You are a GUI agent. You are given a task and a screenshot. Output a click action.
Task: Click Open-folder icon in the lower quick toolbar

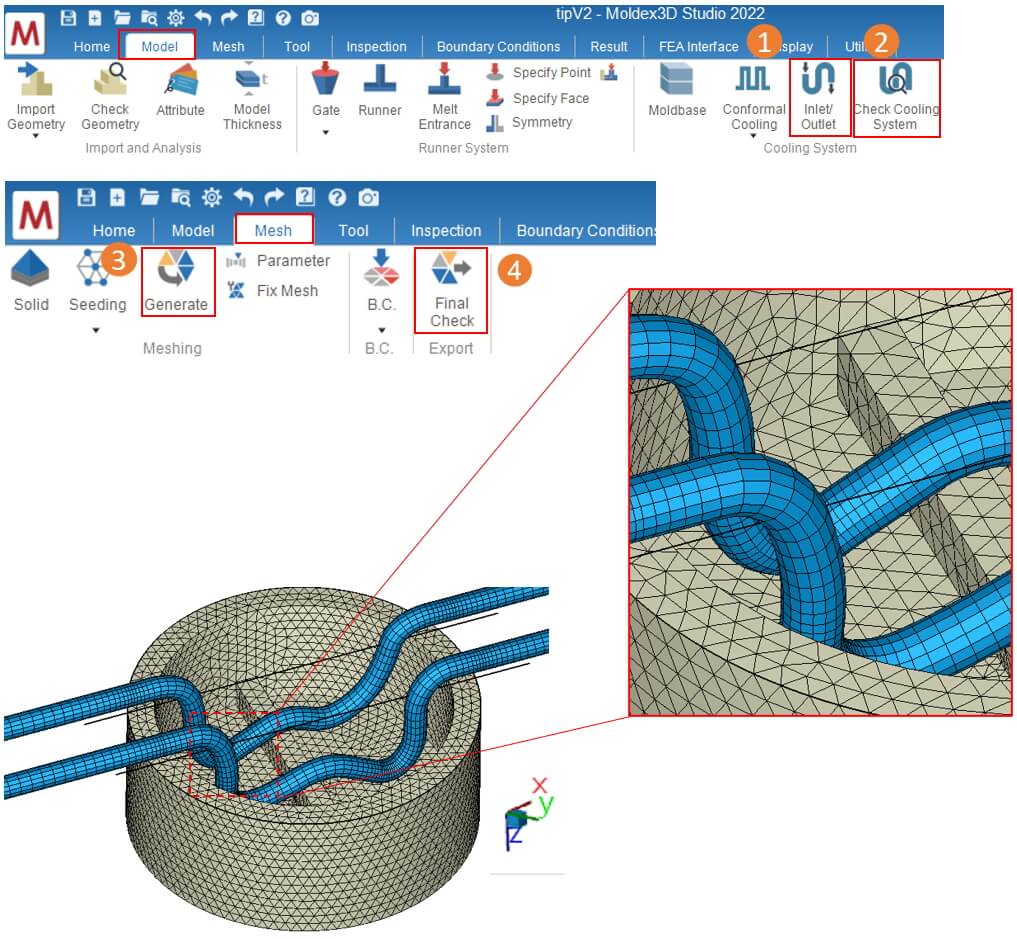(x=149, y=197)
